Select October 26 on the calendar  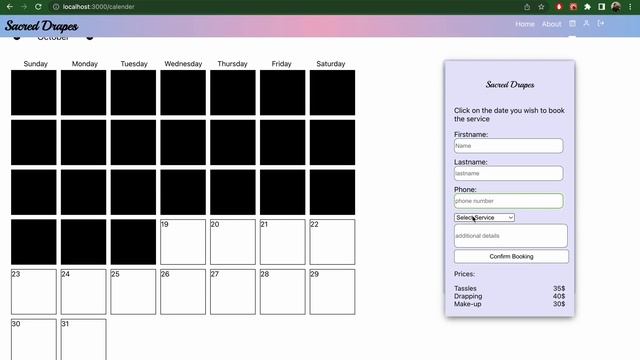183,292
